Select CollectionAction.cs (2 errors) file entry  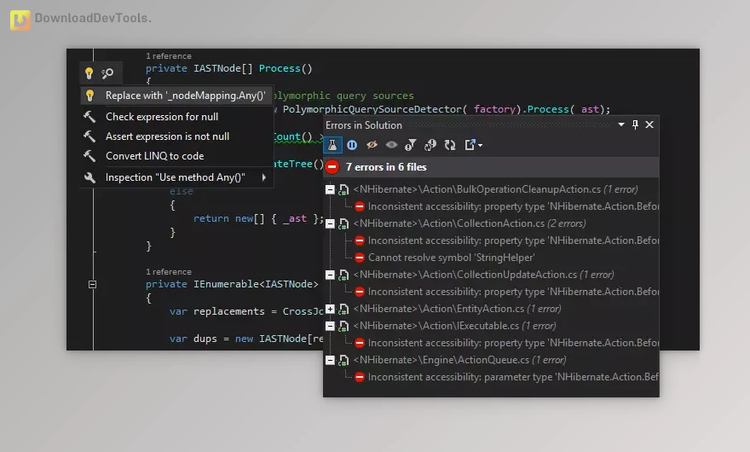(470, 223)
